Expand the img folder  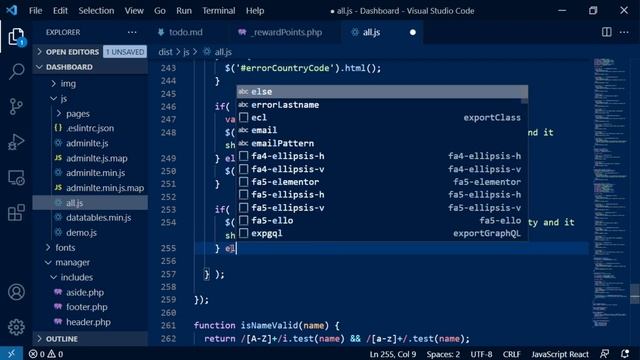point(90,84)
